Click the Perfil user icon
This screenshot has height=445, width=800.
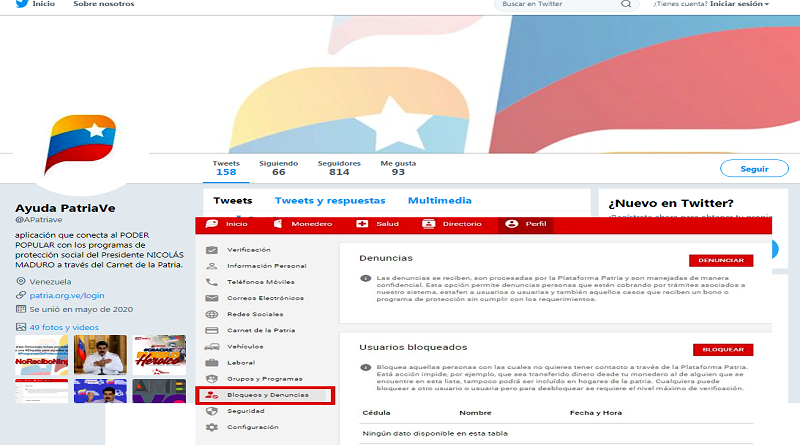pos(511,224)
